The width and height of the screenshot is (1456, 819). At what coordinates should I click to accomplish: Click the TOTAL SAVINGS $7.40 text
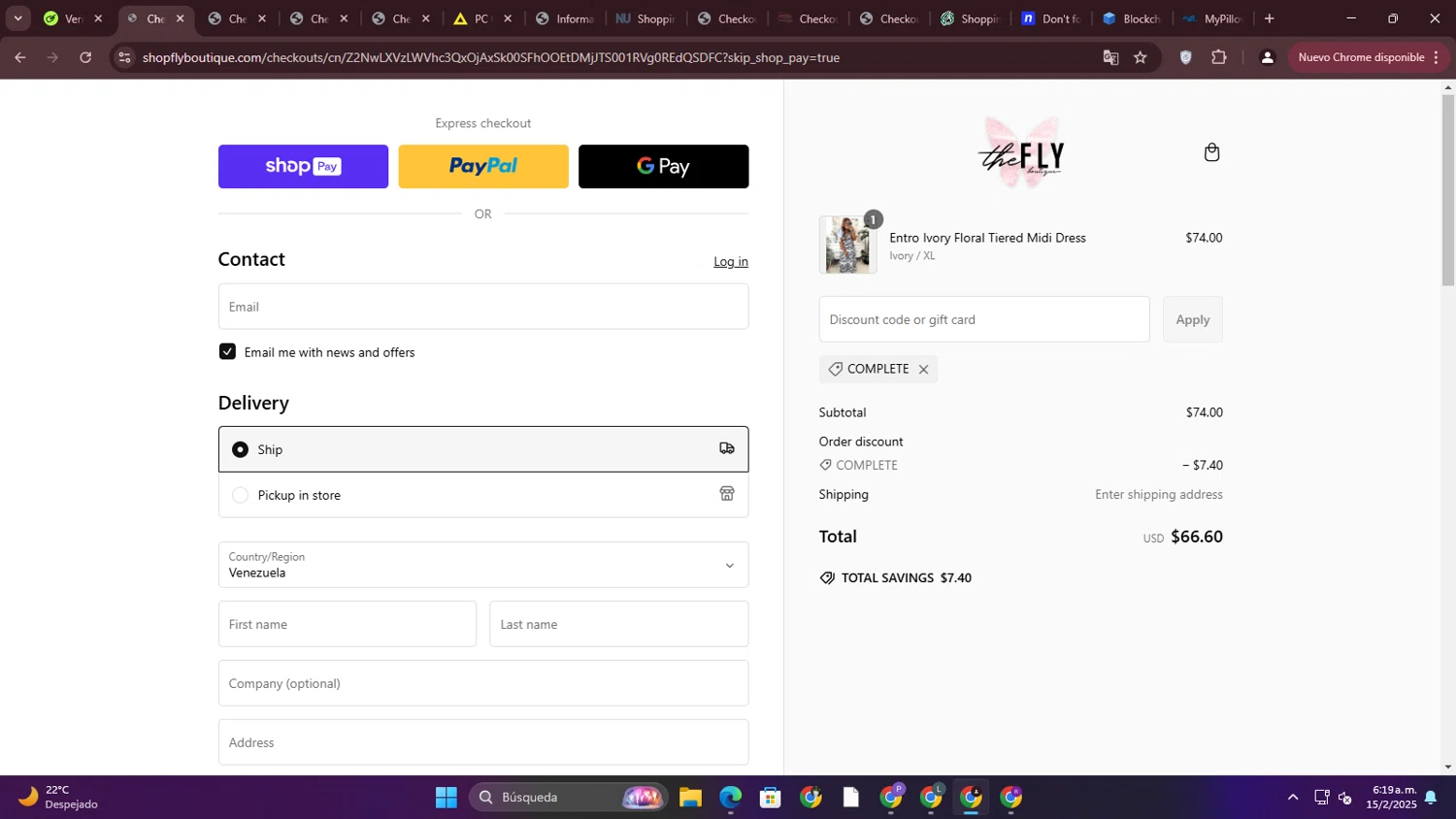[907, 578]
